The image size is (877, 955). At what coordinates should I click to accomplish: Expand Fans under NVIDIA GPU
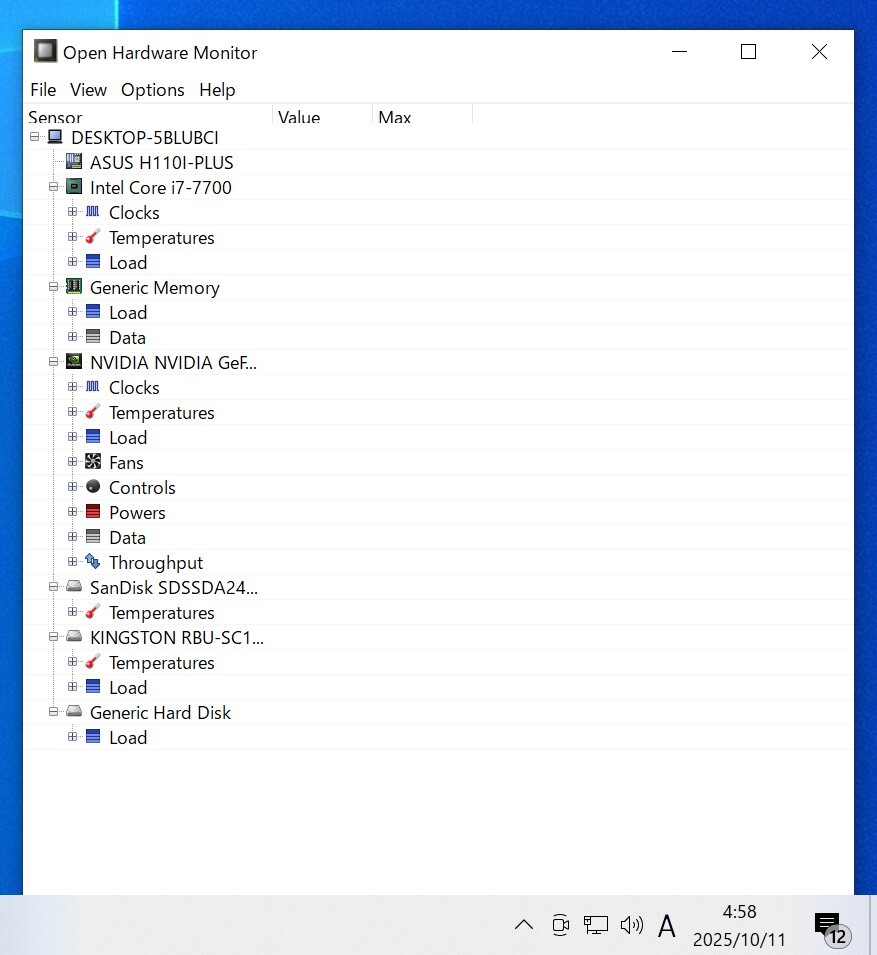pos(72,461)
